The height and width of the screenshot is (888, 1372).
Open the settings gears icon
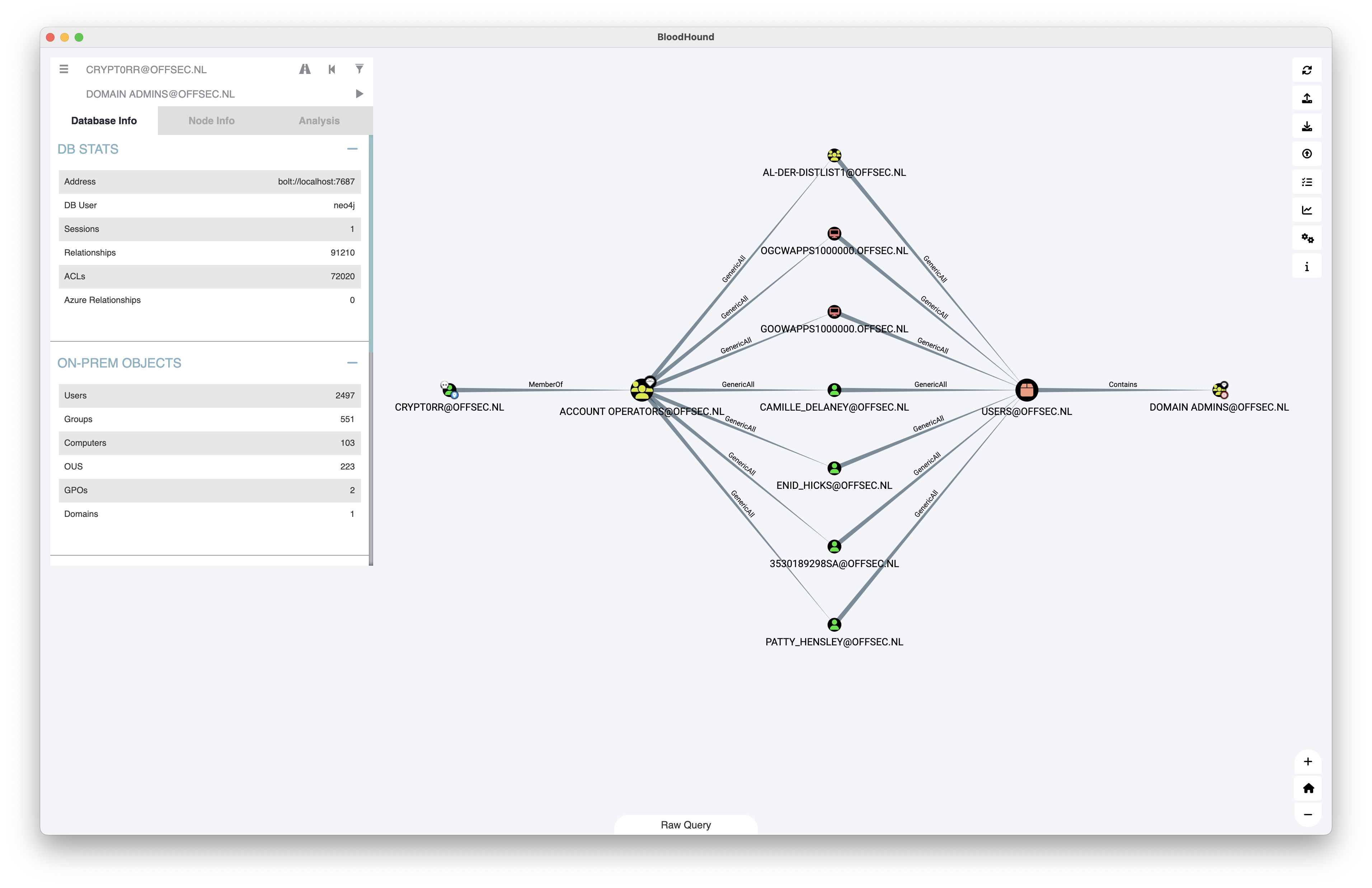[x=1306, y=238]
